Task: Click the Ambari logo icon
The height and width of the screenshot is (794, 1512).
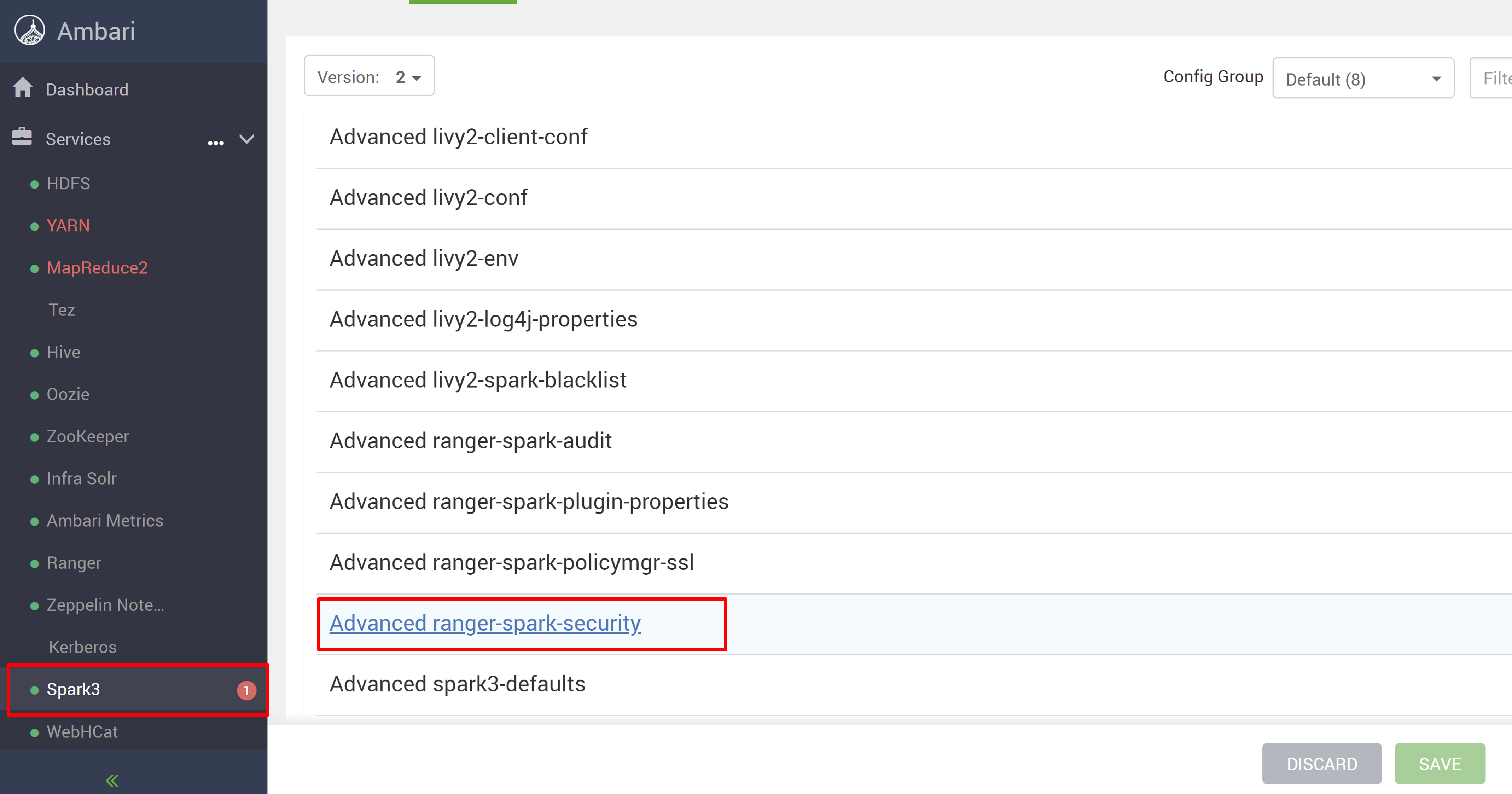Action: [29, 30]
